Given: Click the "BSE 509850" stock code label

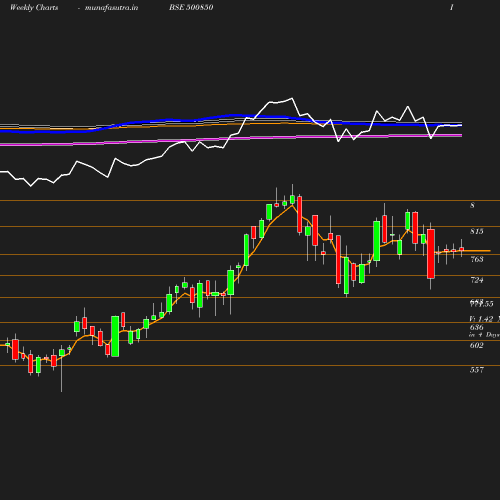Looking at the screenshot, I should 191,7.
